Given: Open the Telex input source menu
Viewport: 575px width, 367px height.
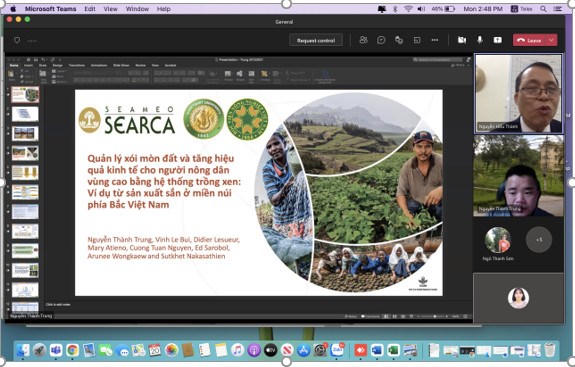Looking at the screenshot, I should 521,9.
